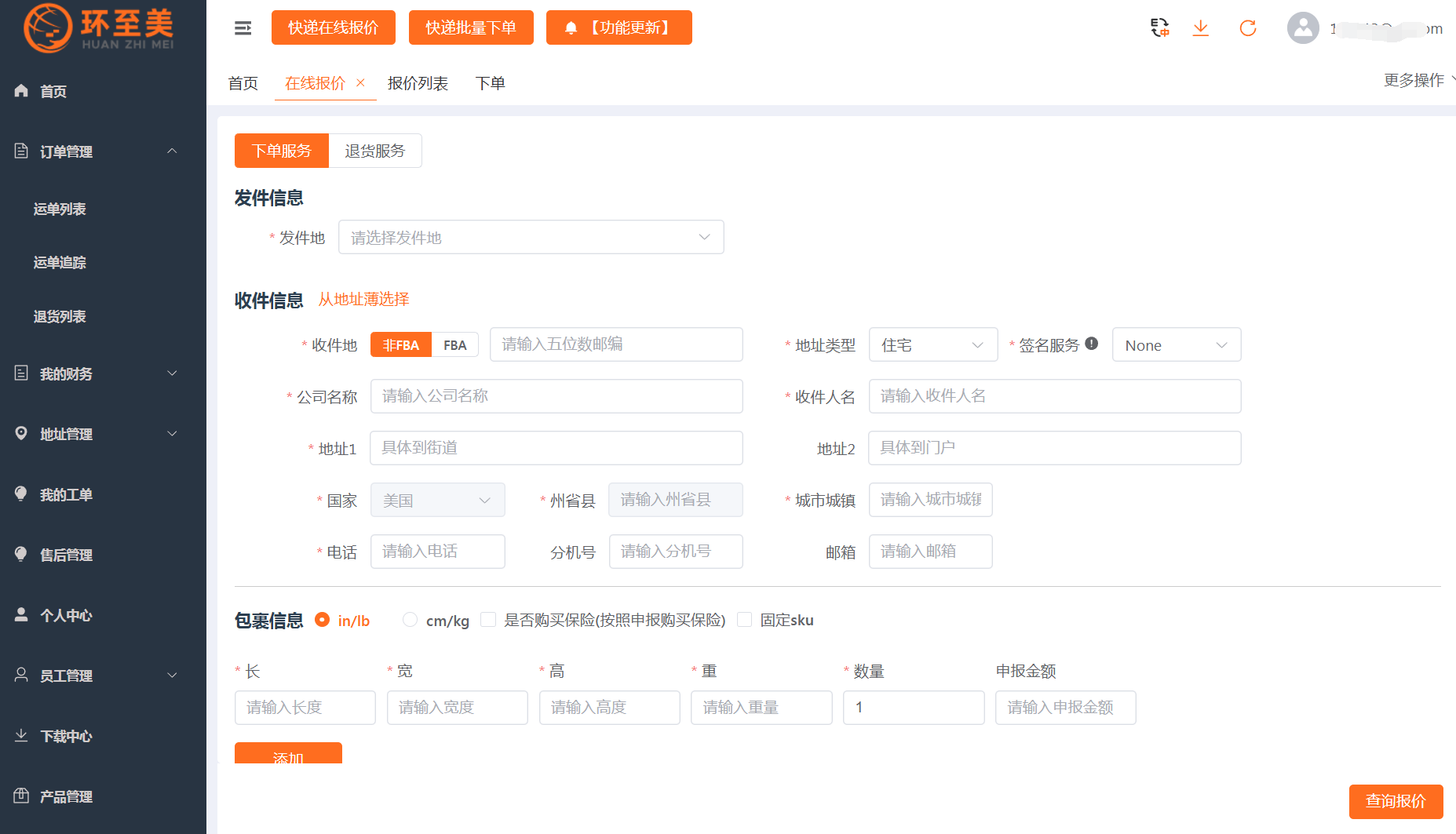Click the 地址管理 location pin icon

click(21, 433)
